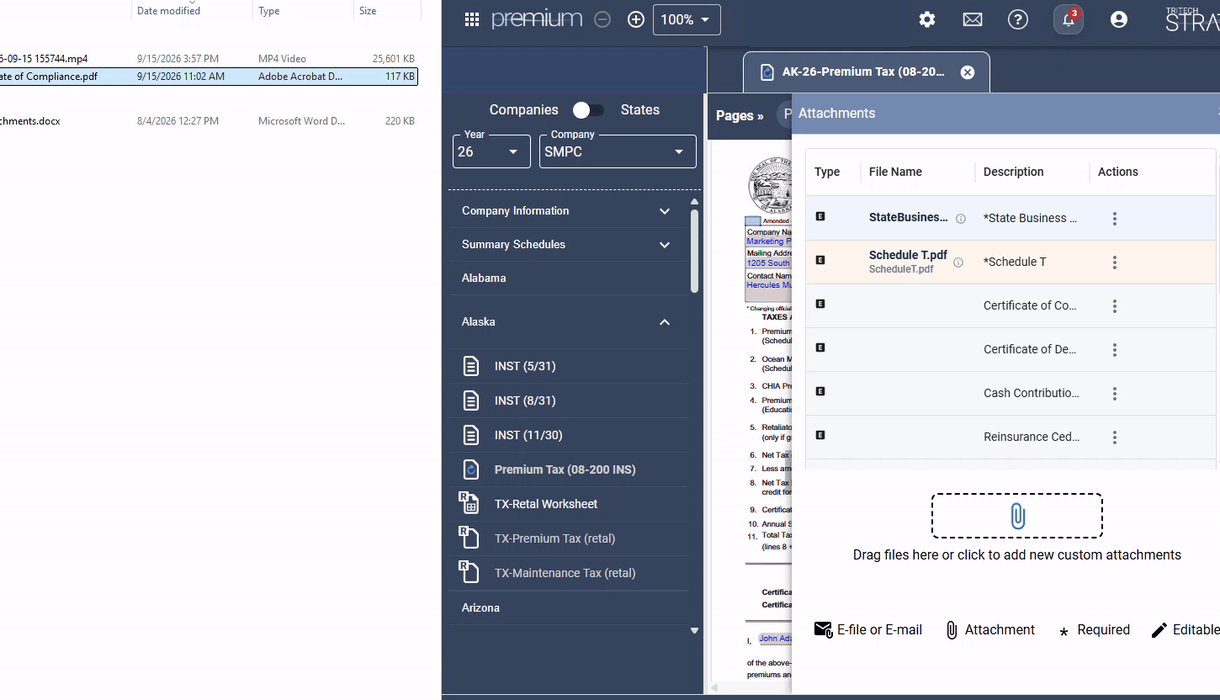Open actions menu for StateBusiness attachment row
The width and height of the screenshot is (1220, 700).
1114,218
